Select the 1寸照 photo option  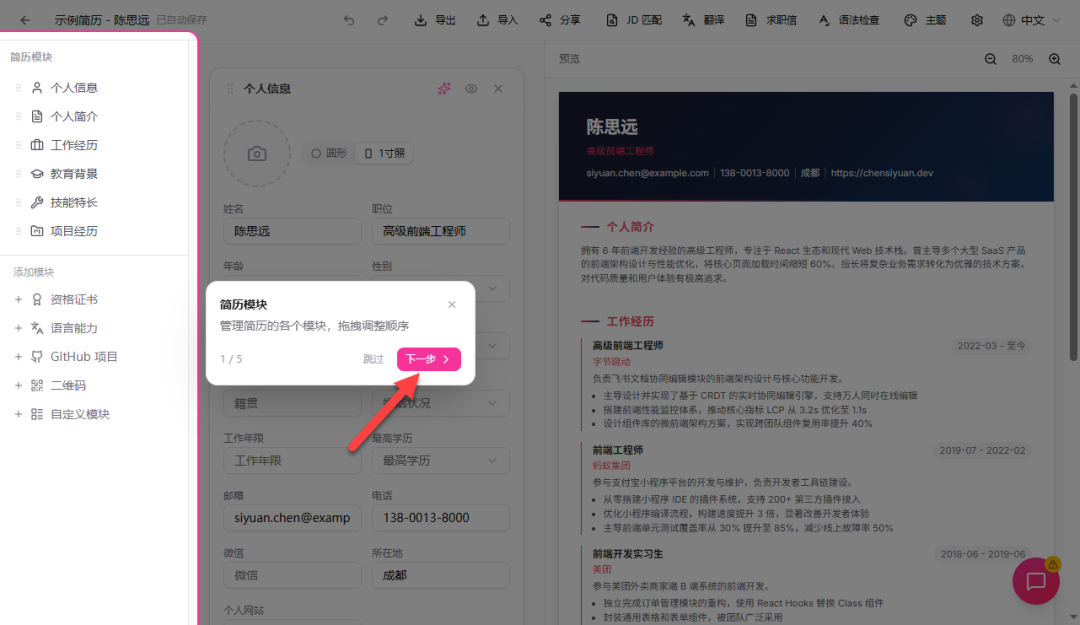pyautogui.click(x=385, y=154)
